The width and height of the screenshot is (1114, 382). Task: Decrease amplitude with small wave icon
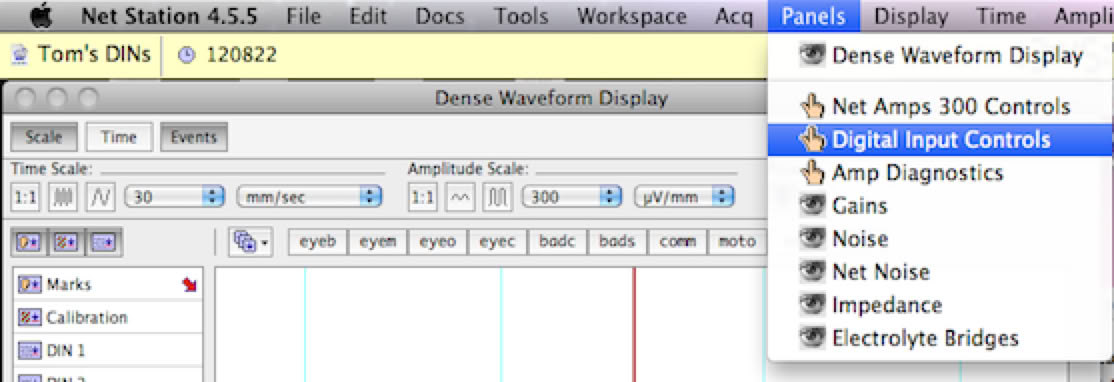[x=460, y=197]
